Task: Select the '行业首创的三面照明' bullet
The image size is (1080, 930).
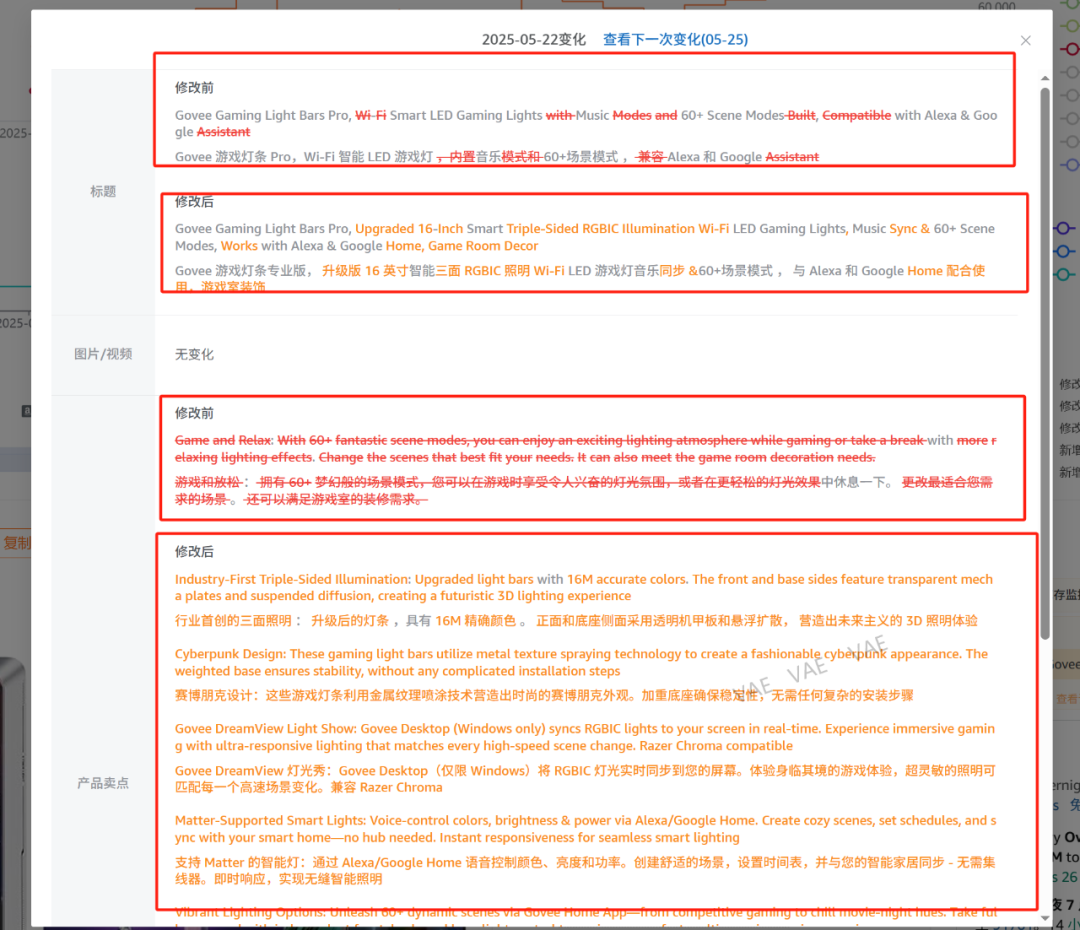Action: click(x=576, y=621)
